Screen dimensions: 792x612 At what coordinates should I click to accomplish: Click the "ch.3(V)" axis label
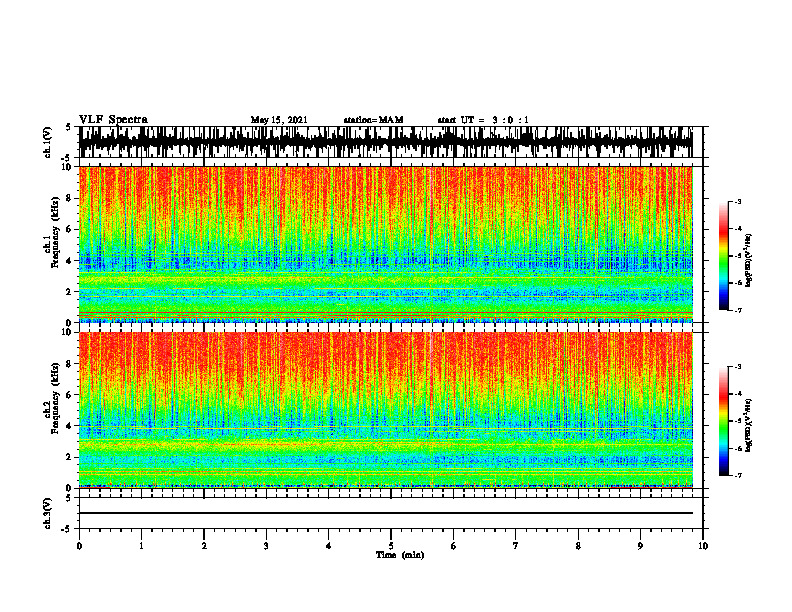pyautogui.click(x=48, y=514)
